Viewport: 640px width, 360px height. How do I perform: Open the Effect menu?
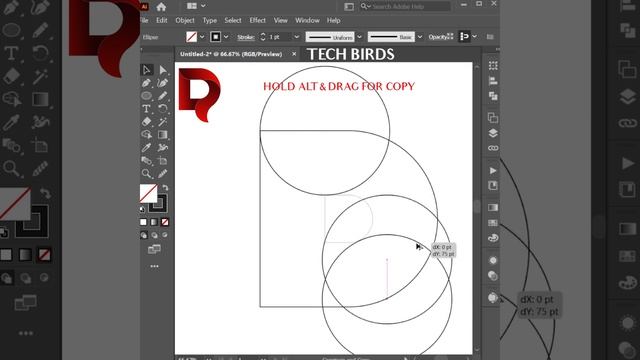pyautogui.click(x=257, y=20)
